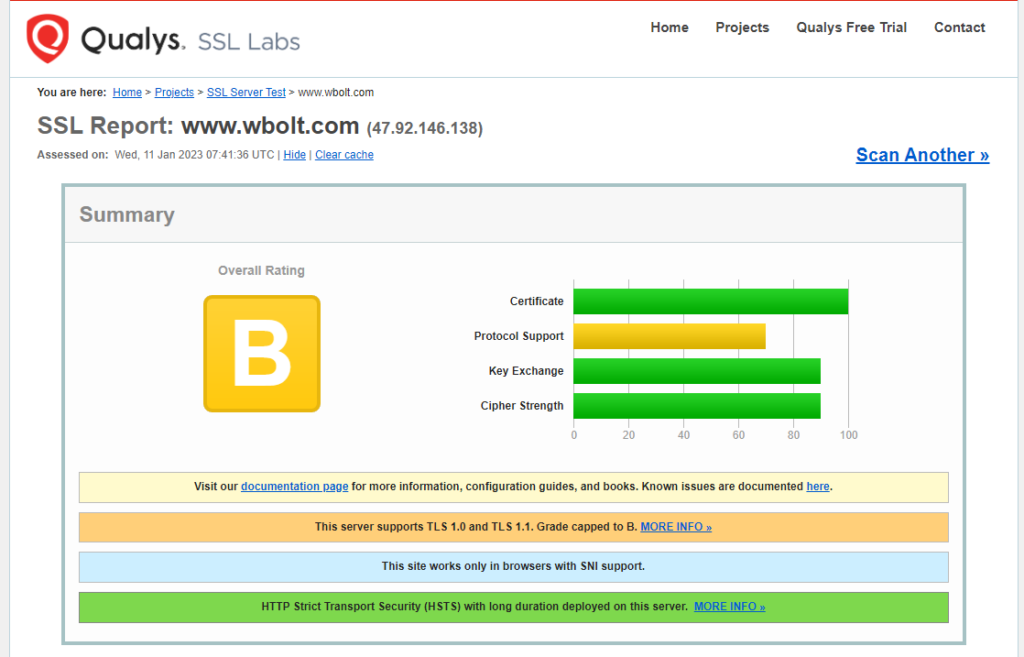The width and height of the screenshot is (1024, 657).
Task: Click the Certificate chart label
Action: click(536, 301)
